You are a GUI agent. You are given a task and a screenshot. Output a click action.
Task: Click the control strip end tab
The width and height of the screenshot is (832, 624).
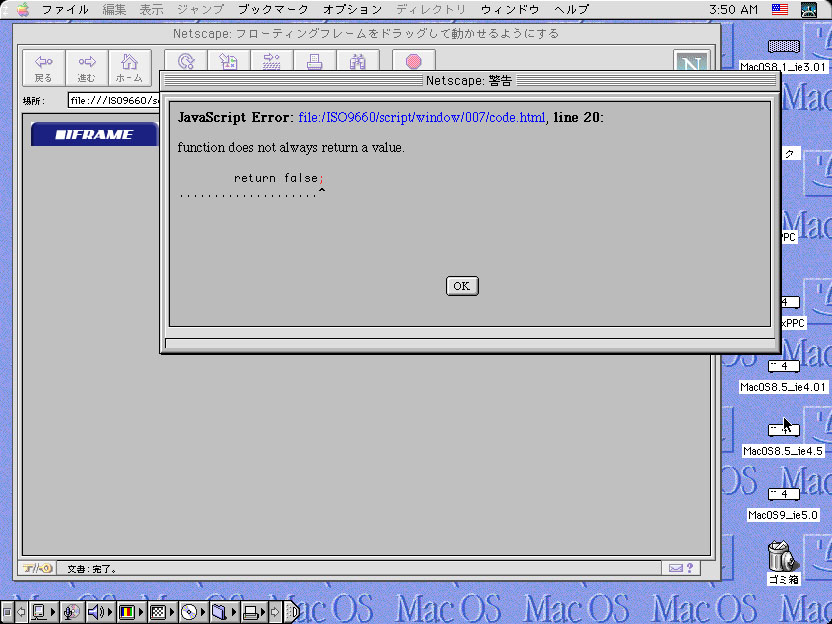[x=291, y=612]
